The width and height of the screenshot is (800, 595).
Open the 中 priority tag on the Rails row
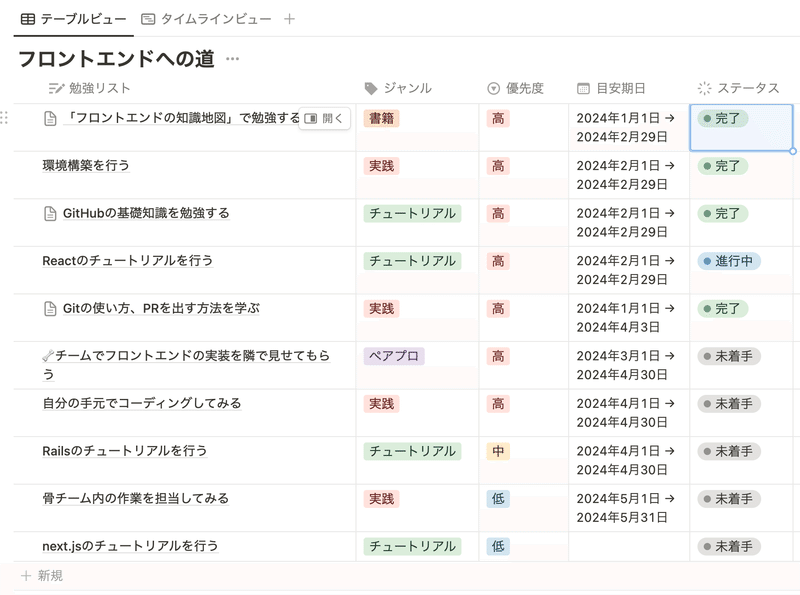point(498,451)
